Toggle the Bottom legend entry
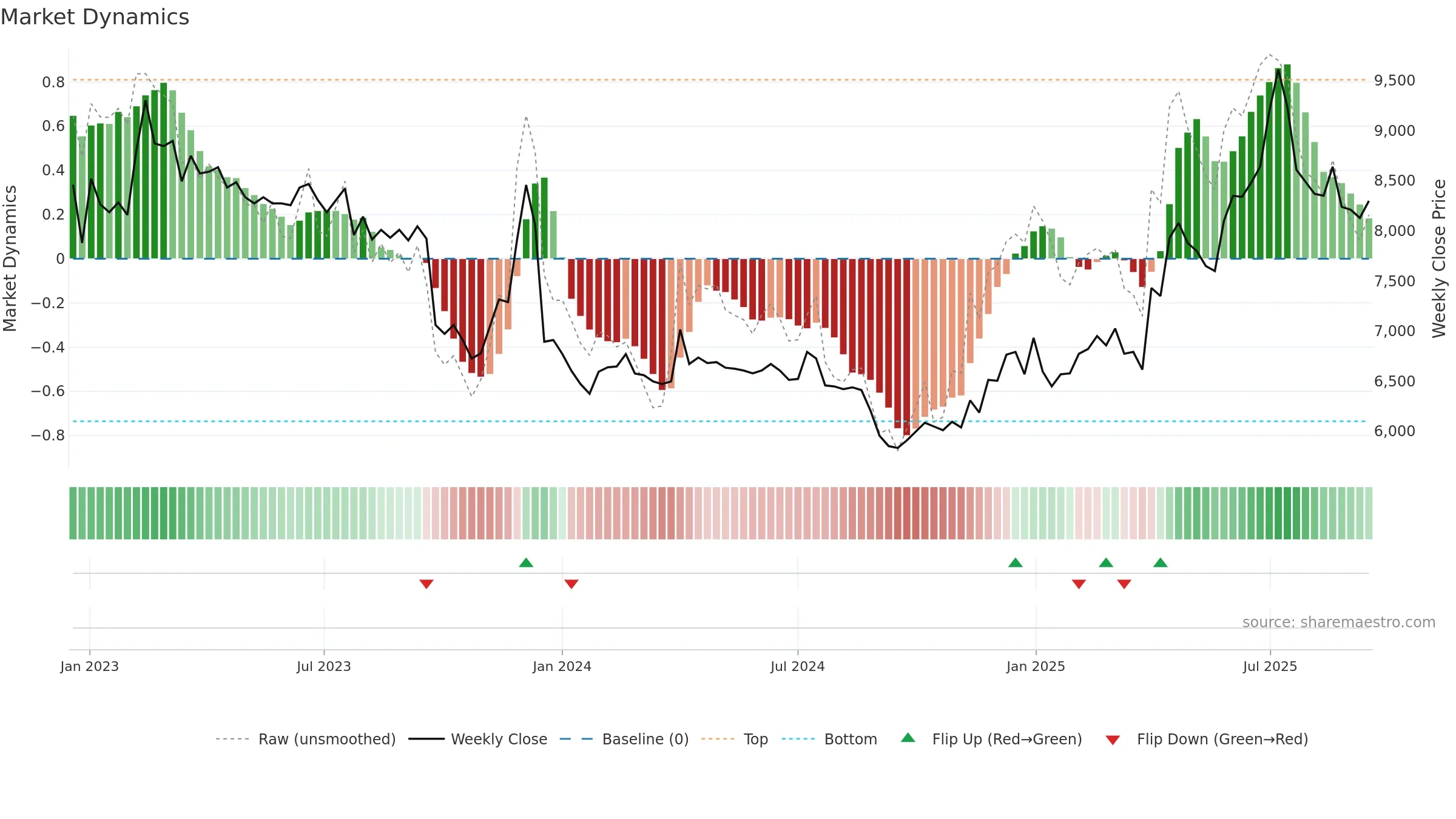This screenshot has height=819, width=1456. coord(829,739)
